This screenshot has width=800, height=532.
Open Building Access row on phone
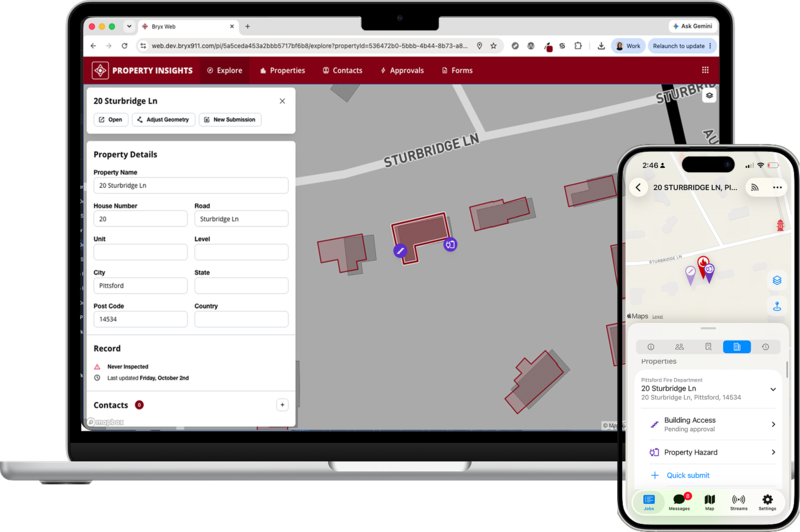click(x=712, y=424)
